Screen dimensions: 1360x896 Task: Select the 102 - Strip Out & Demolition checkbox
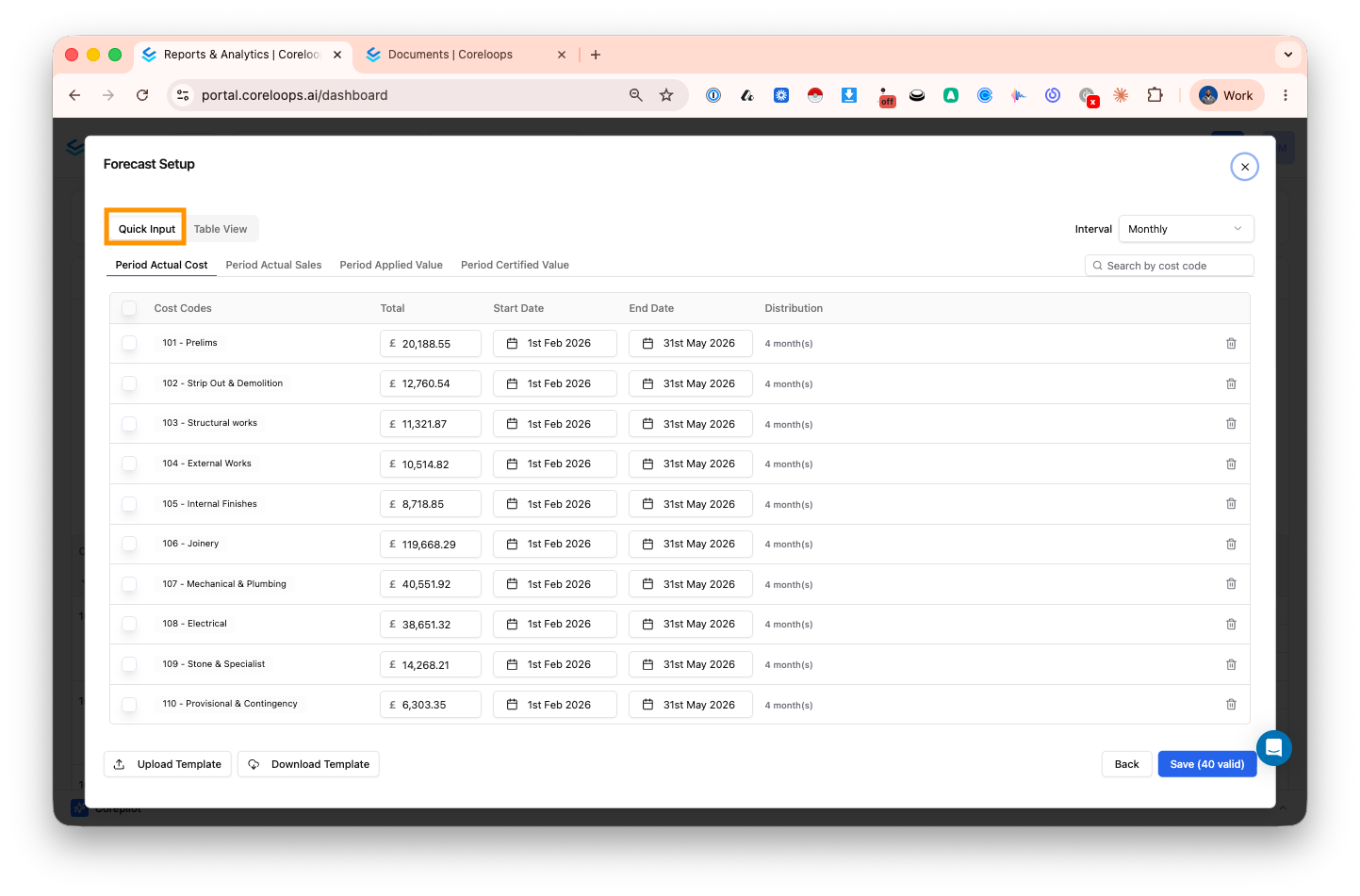[x=129, y=383]
